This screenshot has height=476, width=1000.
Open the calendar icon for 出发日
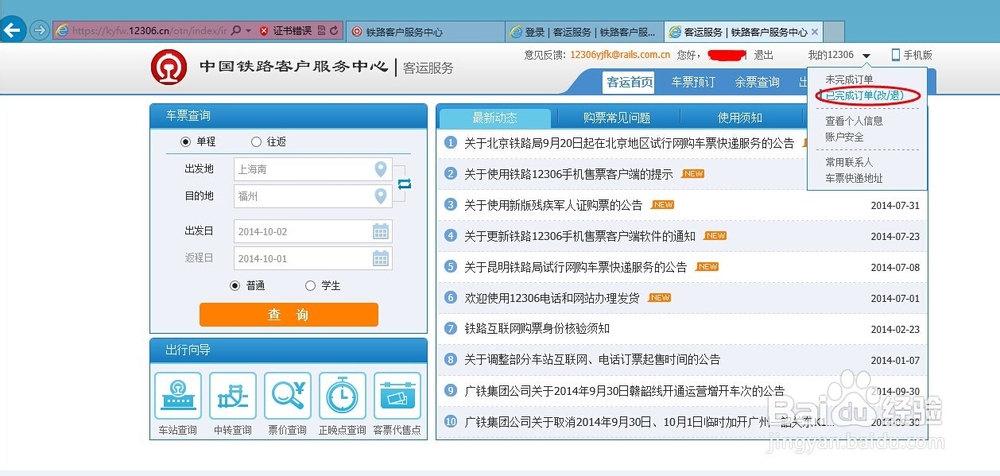(381, 232)
